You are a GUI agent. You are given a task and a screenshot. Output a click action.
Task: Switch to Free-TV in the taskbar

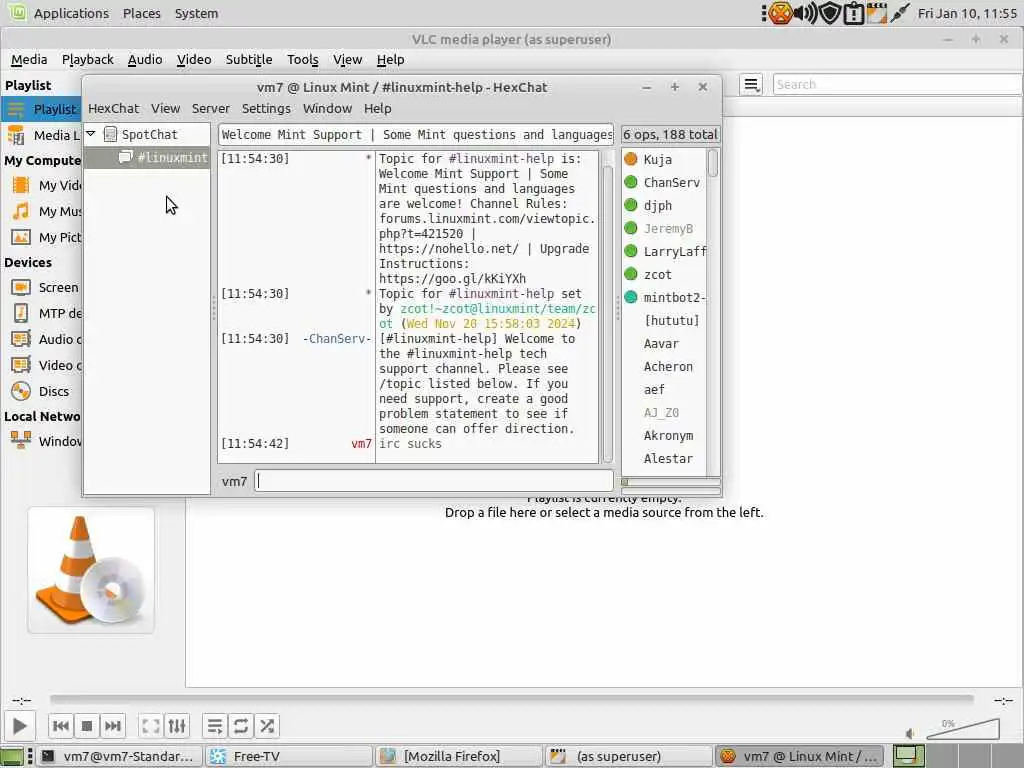[289, 756]
